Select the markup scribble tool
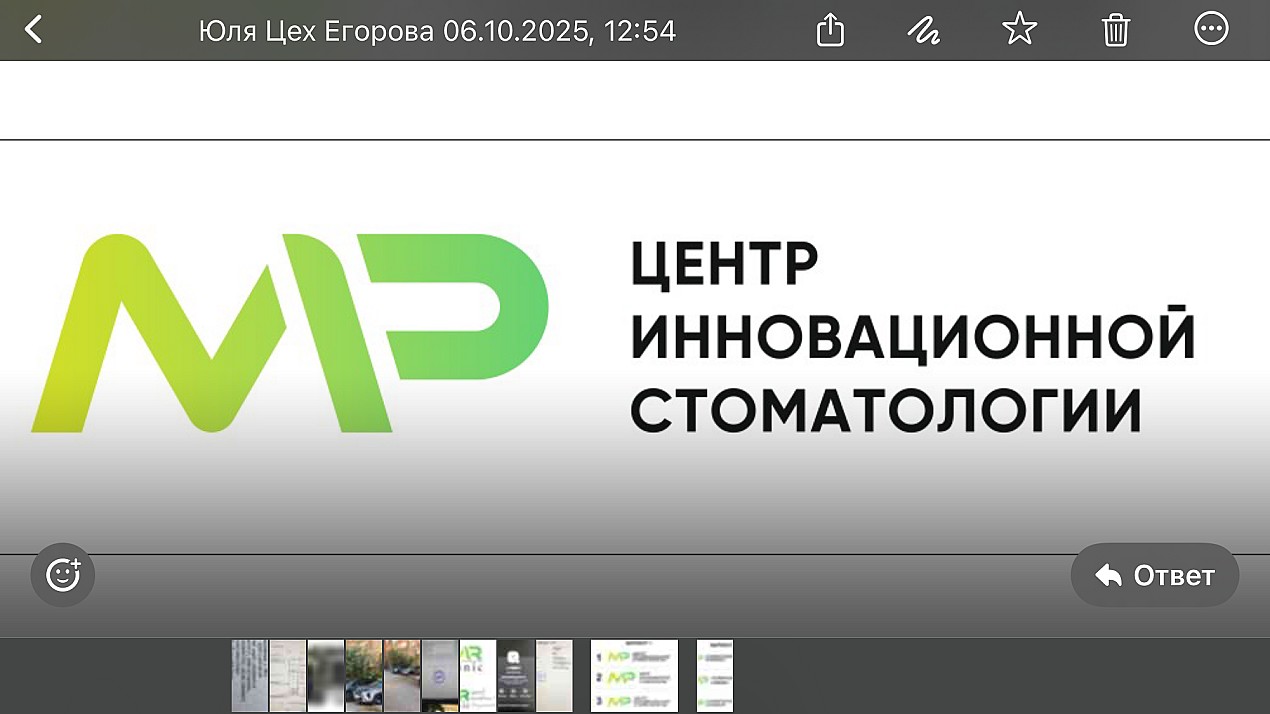 (923, 31)
